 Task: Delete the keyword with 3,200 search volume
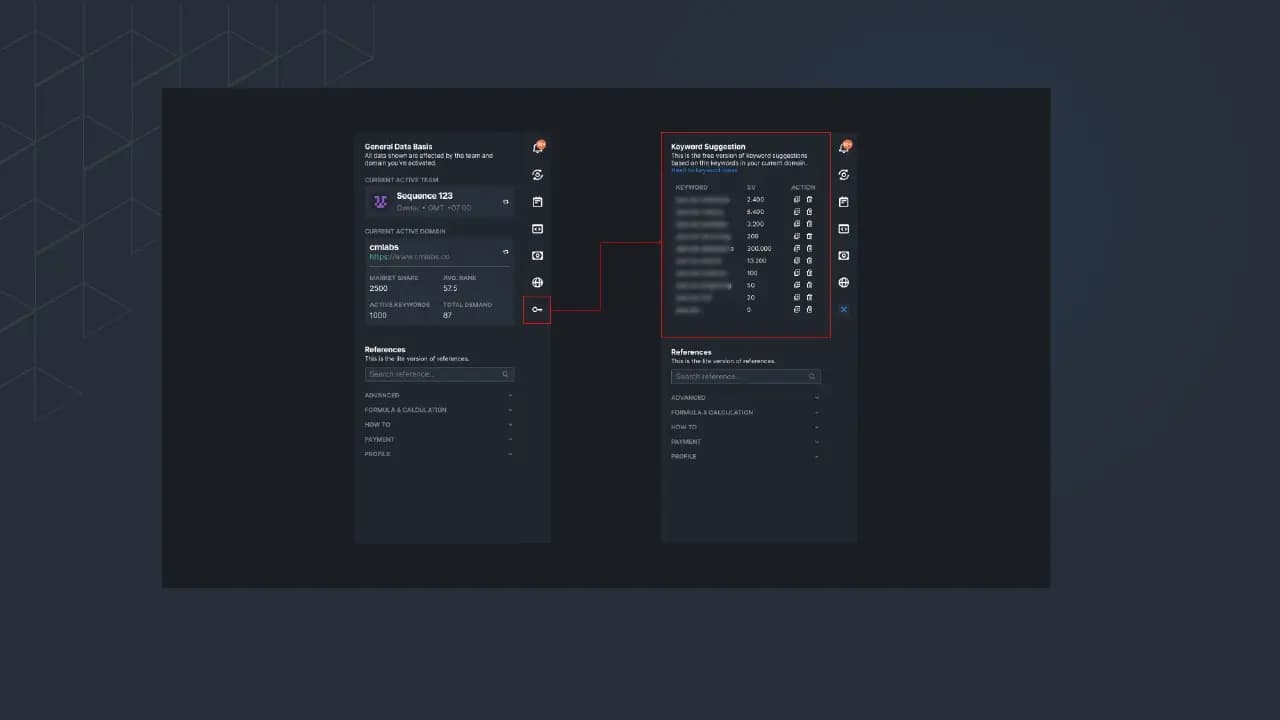(810, 224)
